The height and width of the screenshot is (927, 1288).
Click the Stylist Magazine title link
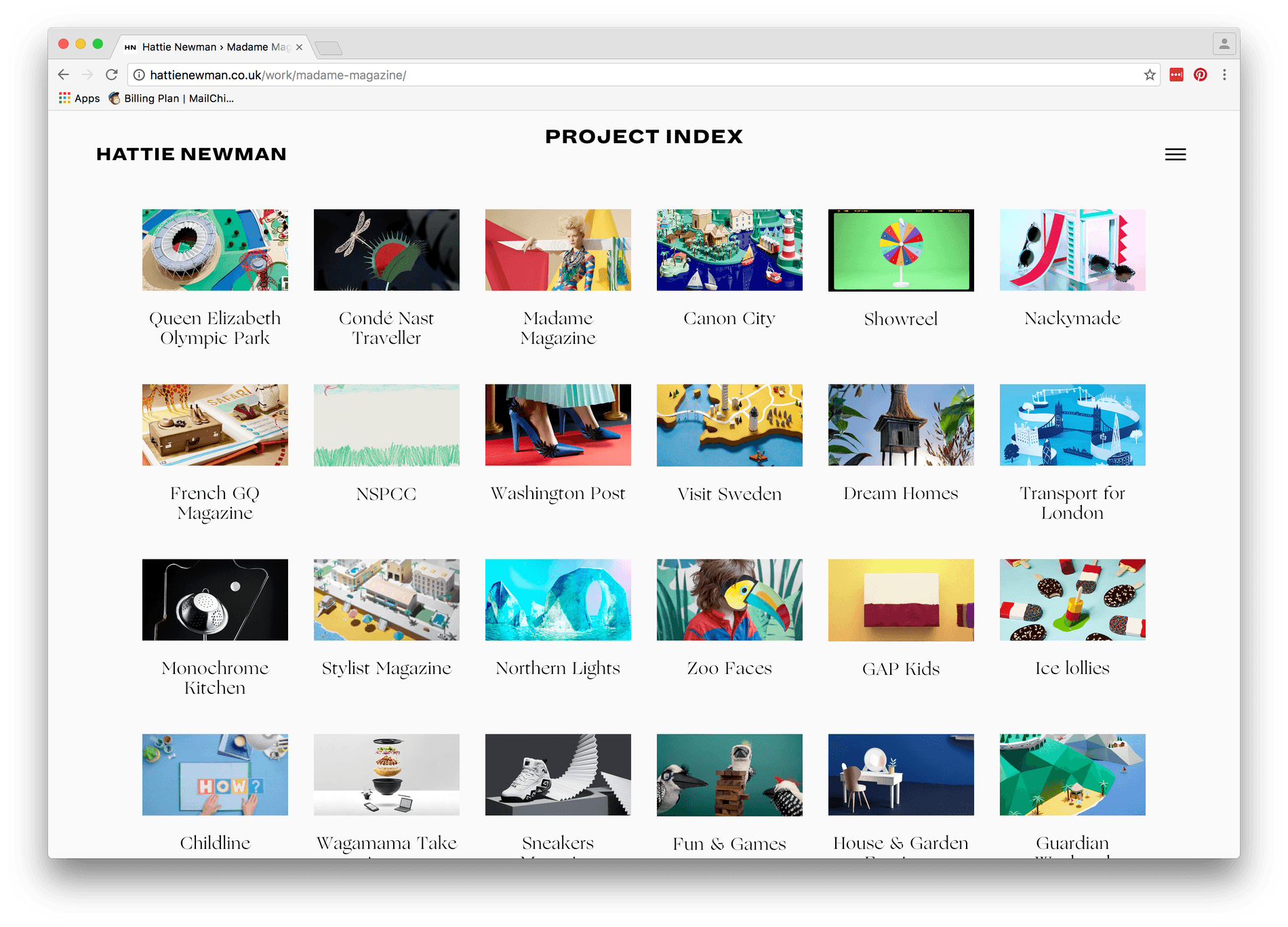pos(386,669)
